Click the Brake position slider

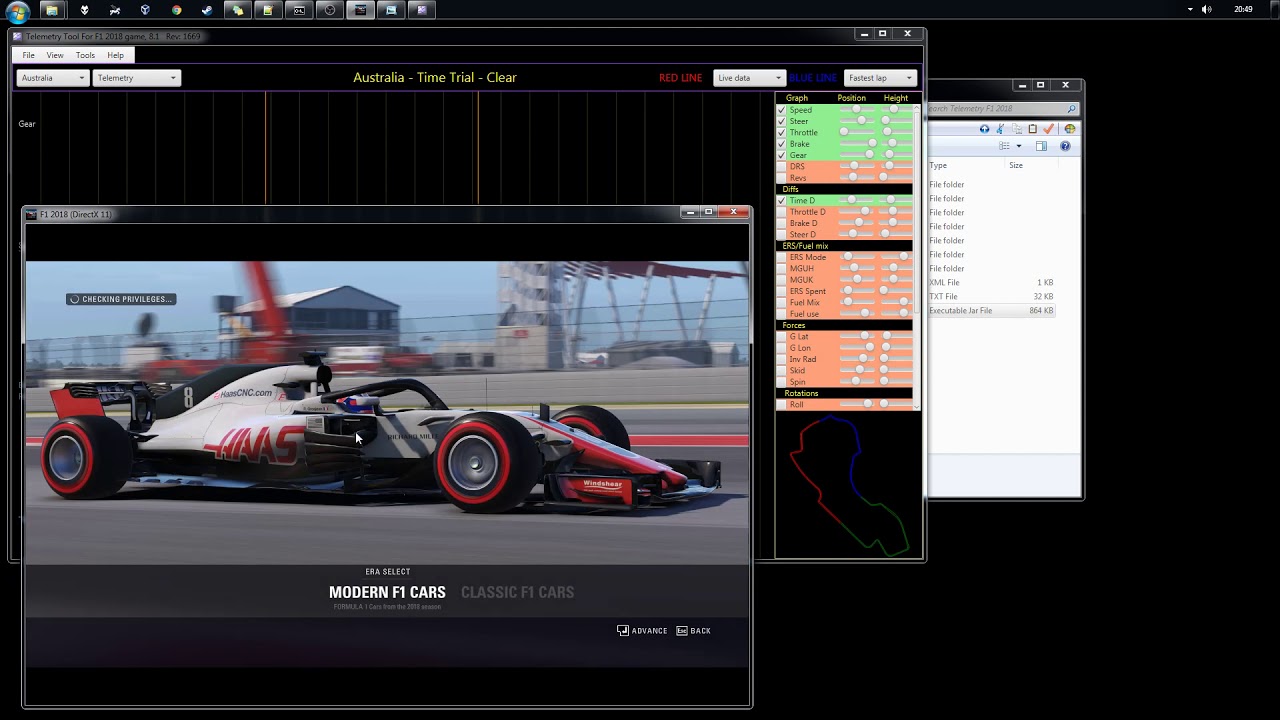(855, 144)
